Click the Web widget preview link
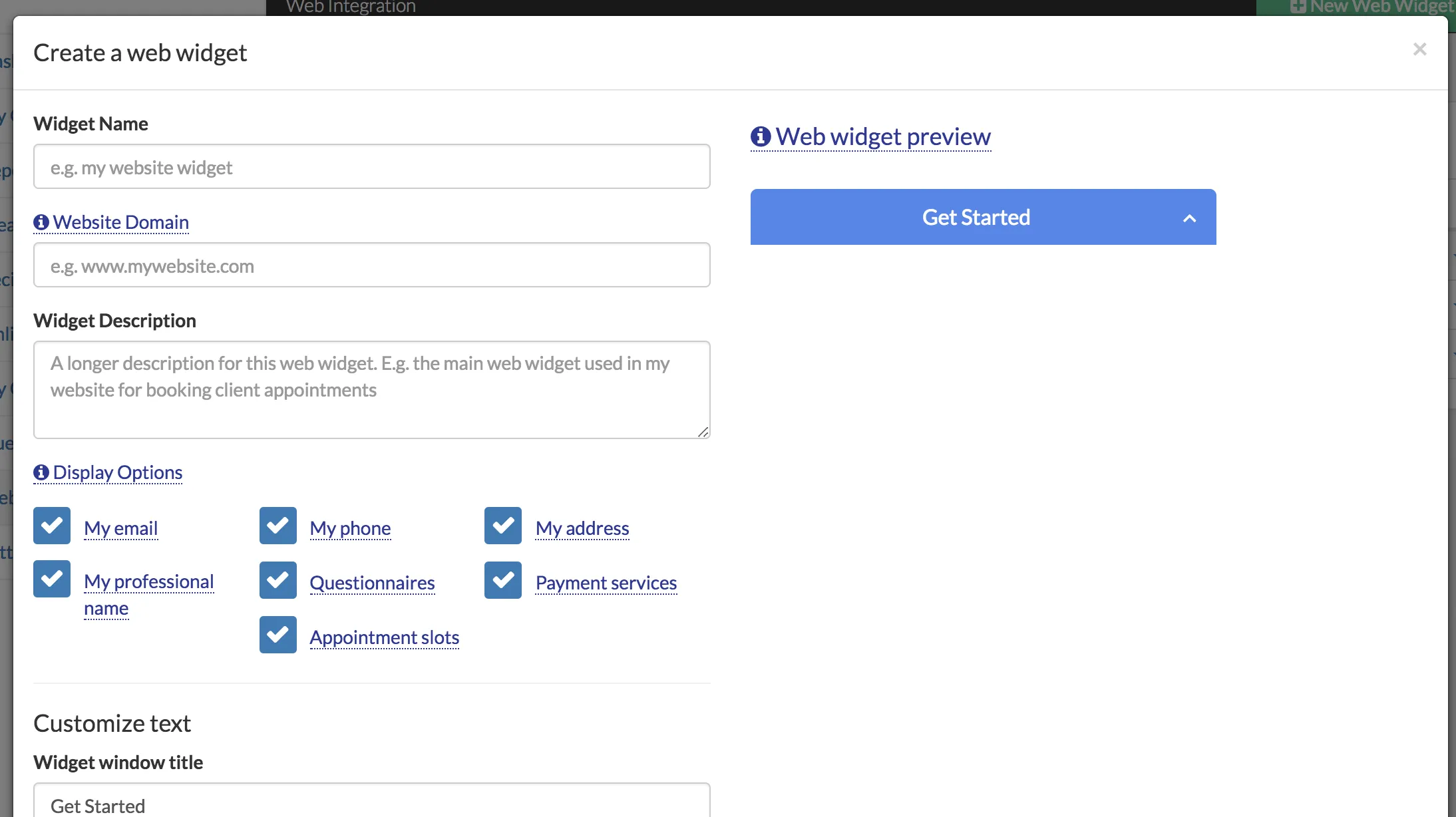1456x817 pixels. coord(883,136)
